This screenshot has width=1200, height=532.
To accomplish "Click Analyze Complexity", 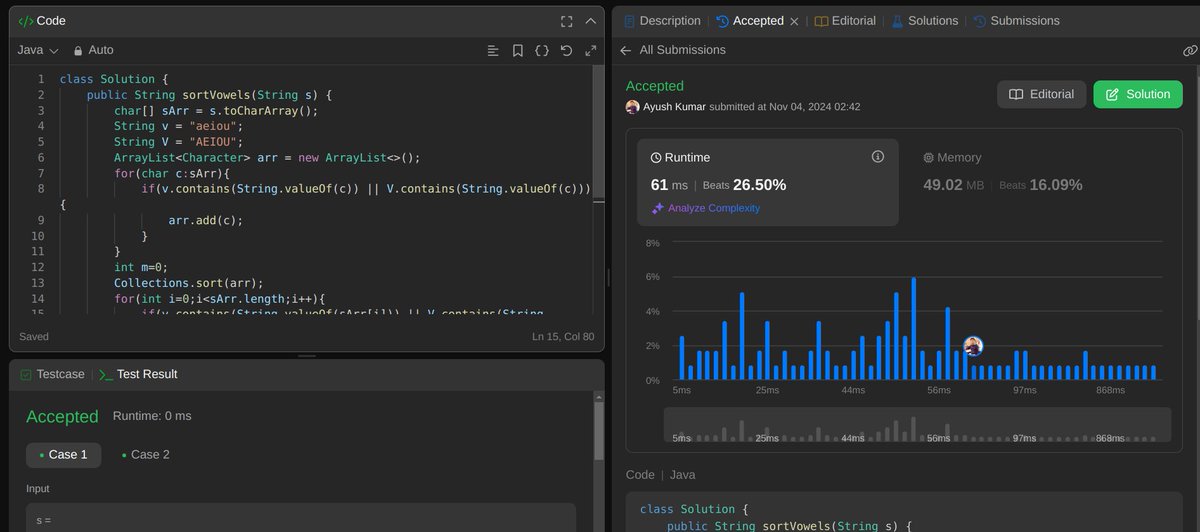I will [x=705, y=208].
